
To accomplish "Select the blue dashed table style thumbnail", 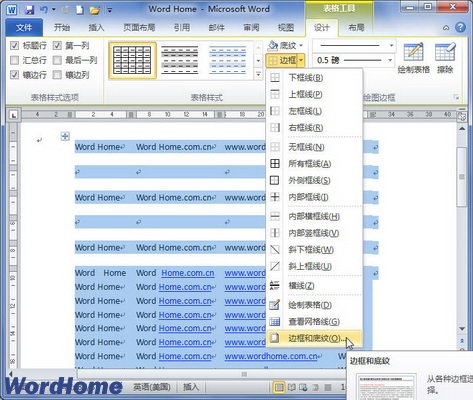I will [228, 60].
